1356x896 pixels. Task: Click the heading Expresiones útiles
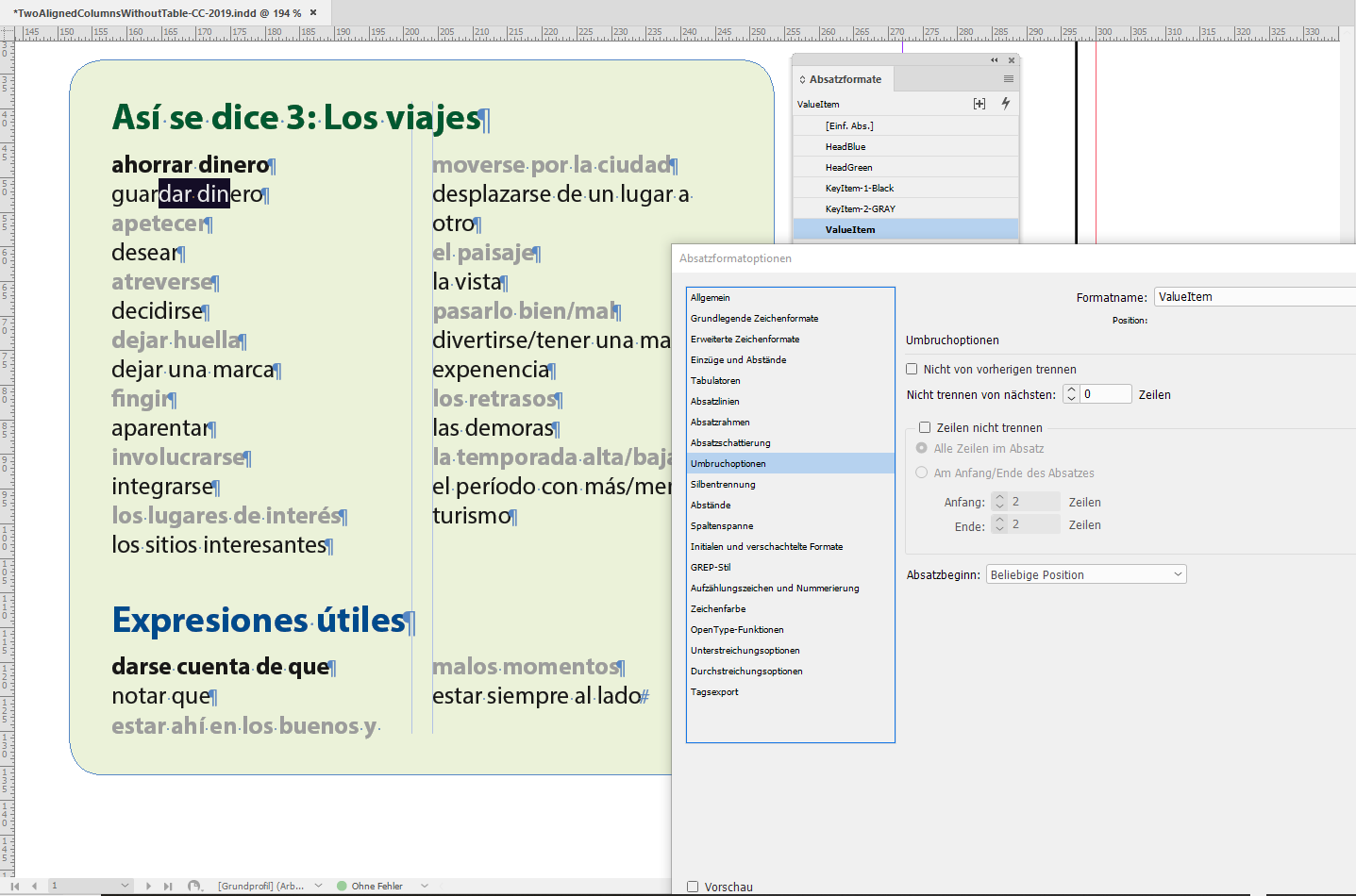click(x=259, y=620)
